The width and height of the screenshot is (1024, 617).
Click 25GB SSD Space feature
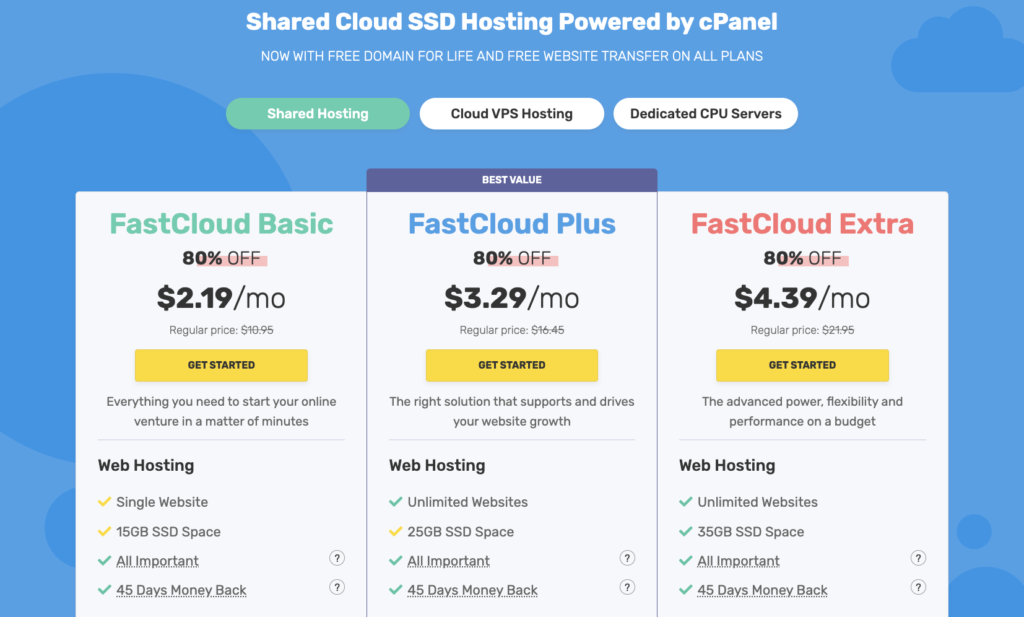tap(460, 531)
